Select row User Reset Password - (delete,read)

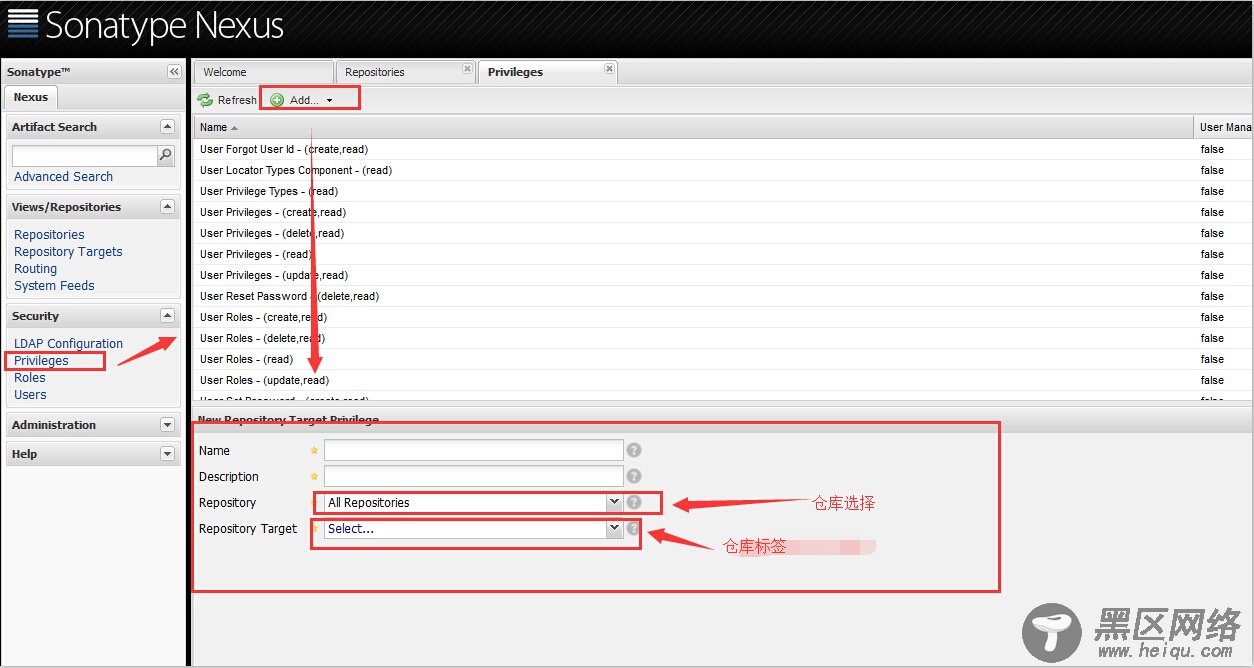click(x=724, y=296)
